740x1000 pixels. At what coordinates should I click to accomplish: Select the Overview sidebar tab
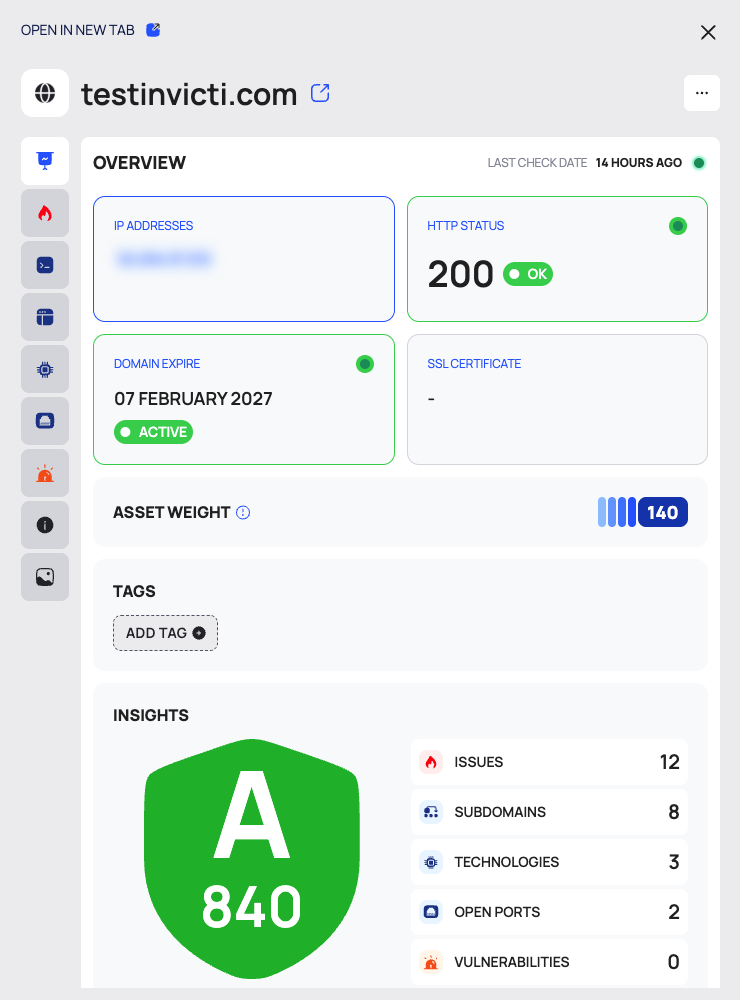coord(45,161)
